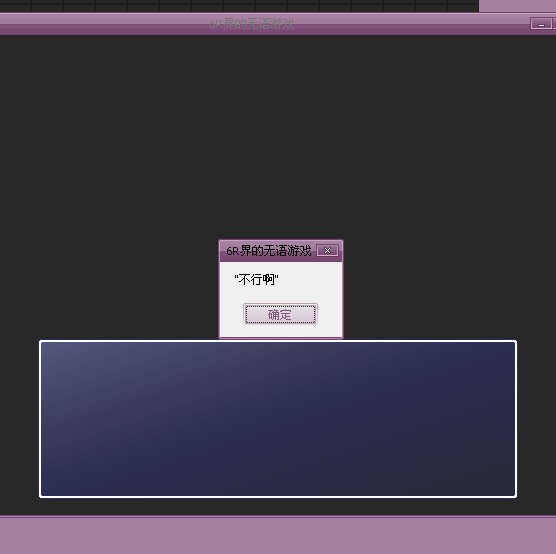Close the "不行啊" message dialog
The width and height of the screenshot is (556, 554).
pyautogui.click(x=327, y=251)
